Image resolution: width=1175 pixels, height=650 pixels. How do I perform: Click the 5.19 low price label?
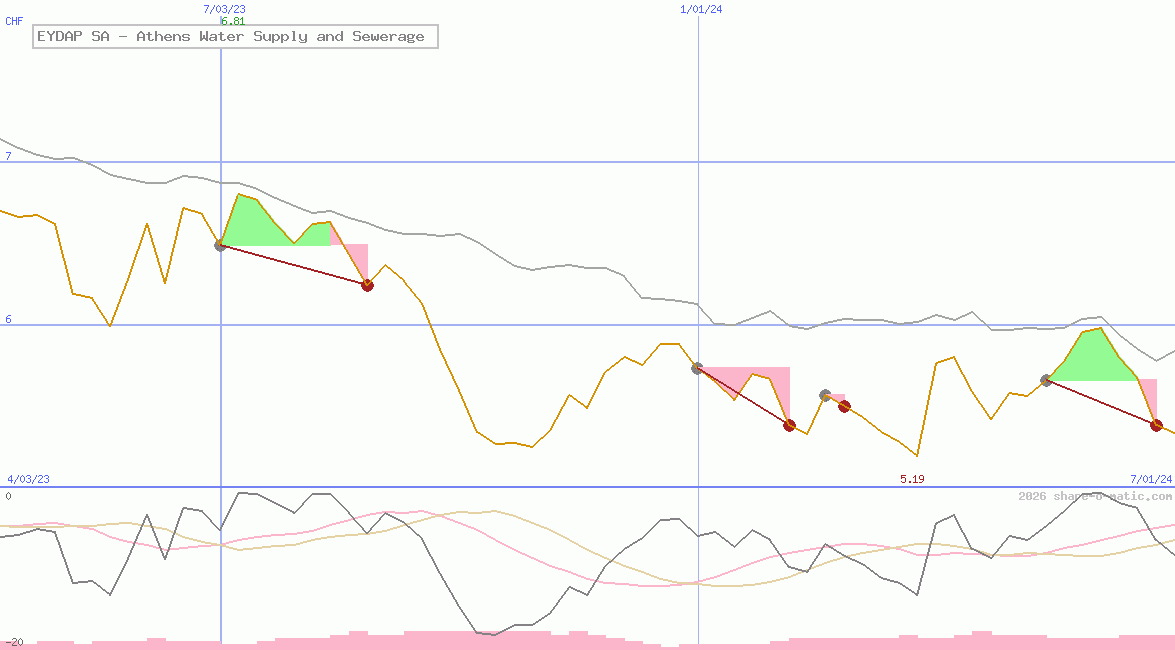tap(911, 479)
